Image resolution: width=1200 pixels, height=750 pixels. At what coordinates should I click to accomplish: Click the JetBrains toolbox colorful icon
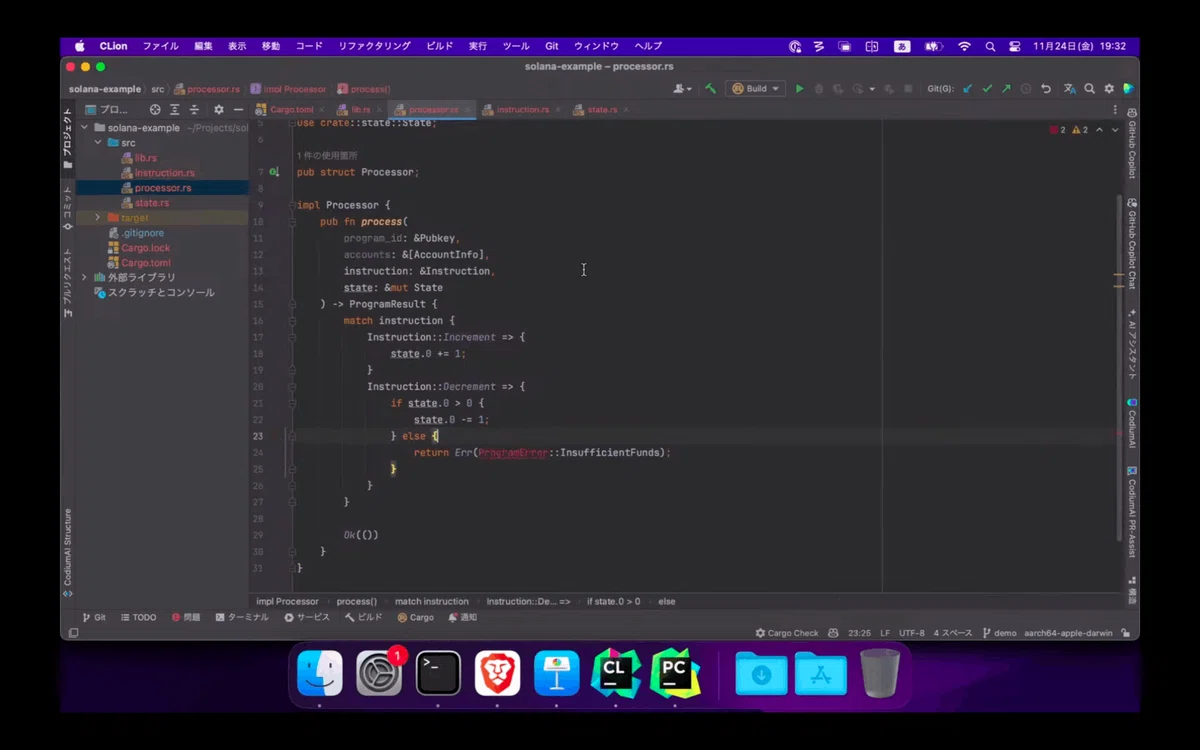pos(1128,89)
